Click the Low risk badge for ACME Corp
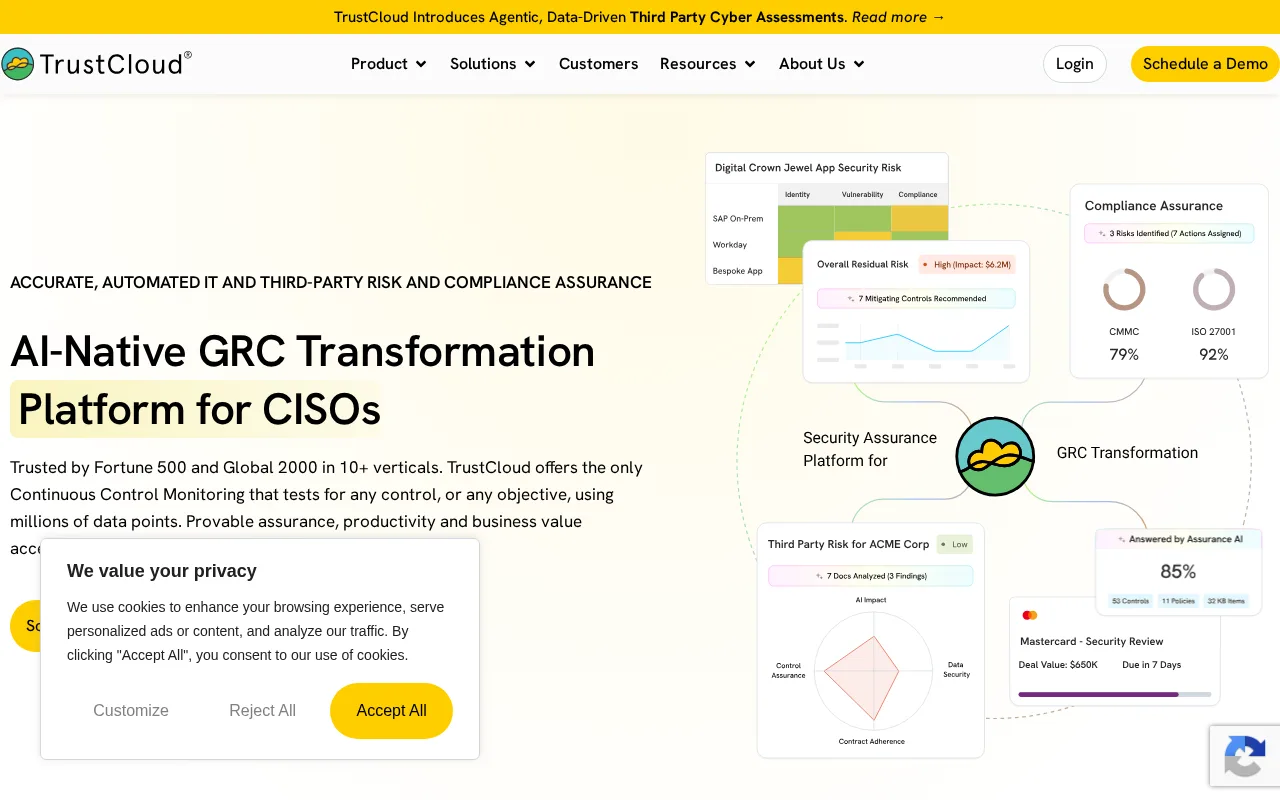The width and height of the screenshot is (1280, 800). 954,544
